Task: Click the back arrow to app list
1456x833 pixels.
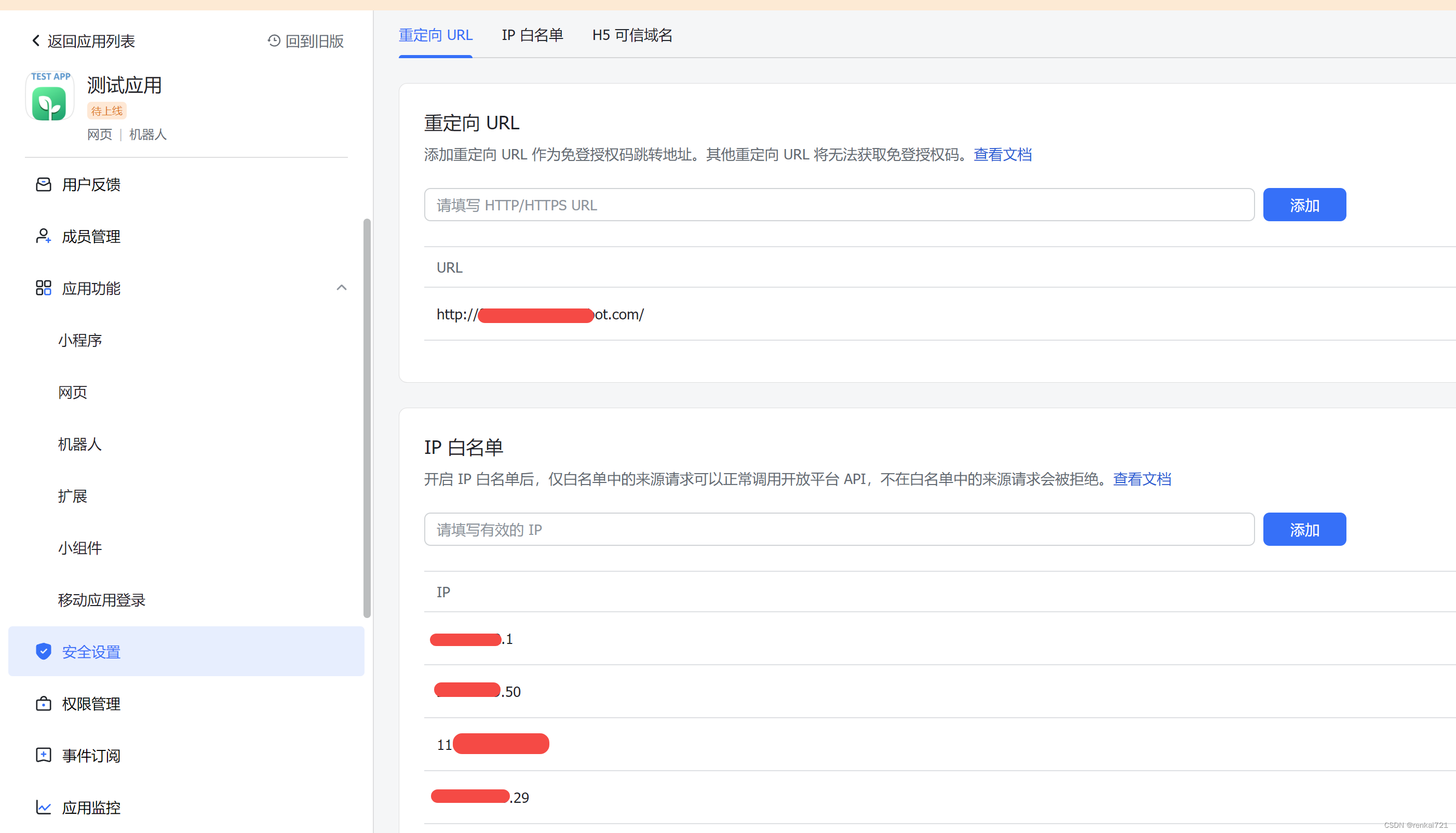Action: (36, 41)
